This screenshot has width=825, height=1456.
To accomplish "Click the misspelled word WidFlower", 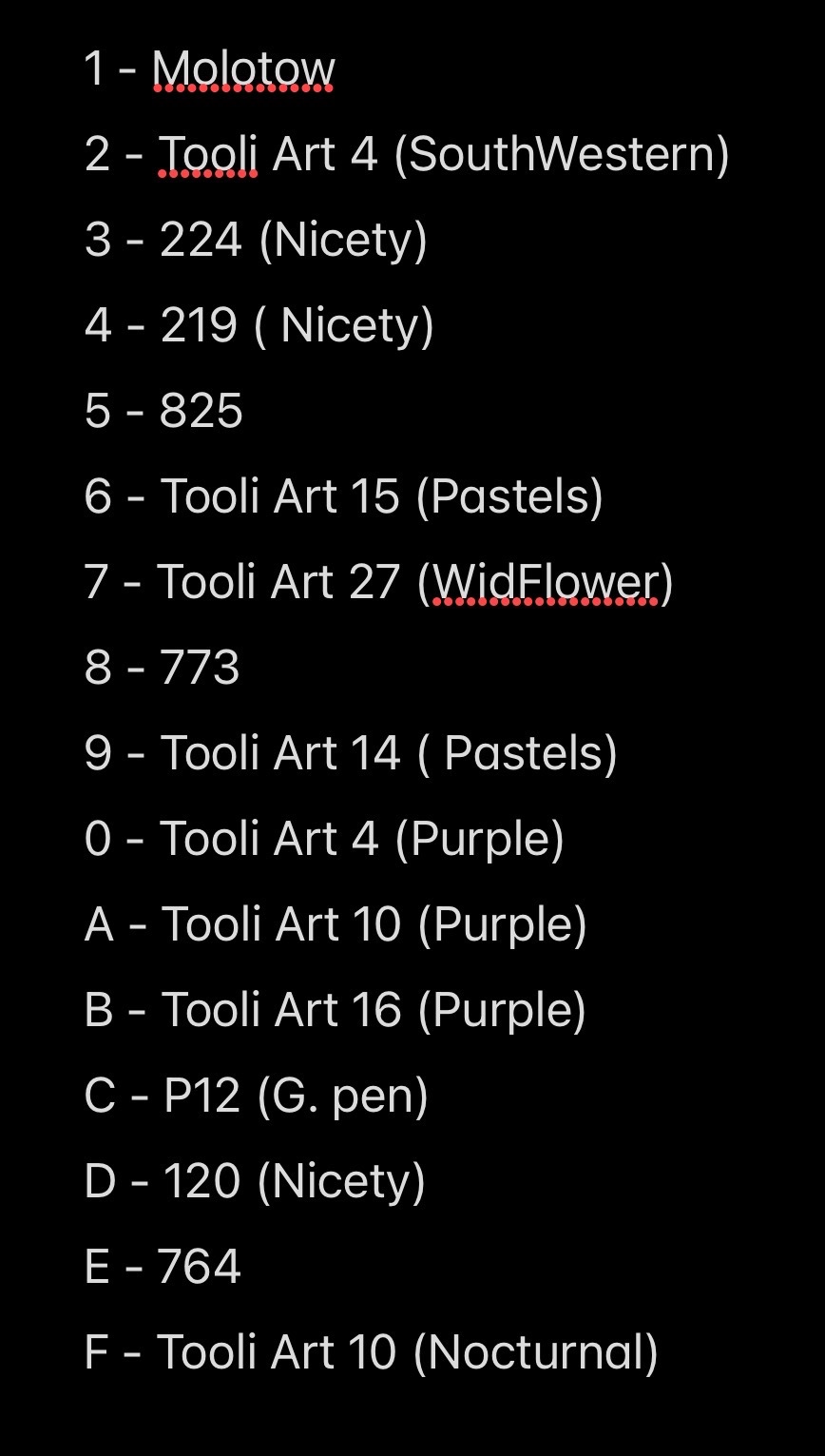I will pyautogui.click(x=545, y=582).
